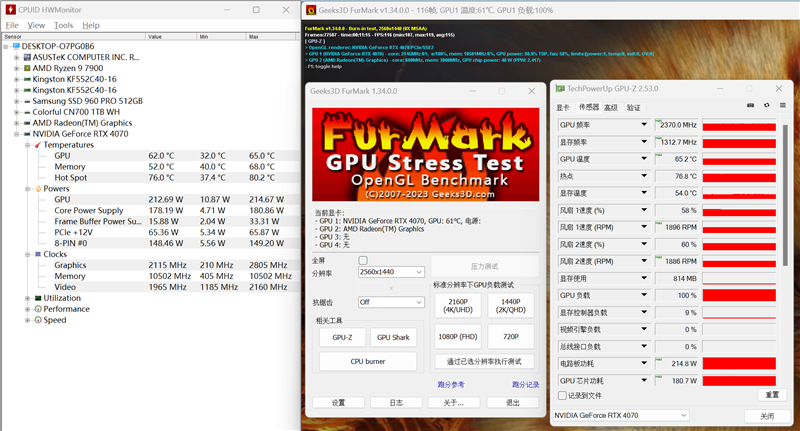800x431 pixels.
Task: Click the AMD Ryzen 9 7900 CPU icon
Action: click(x=25, y=68)
